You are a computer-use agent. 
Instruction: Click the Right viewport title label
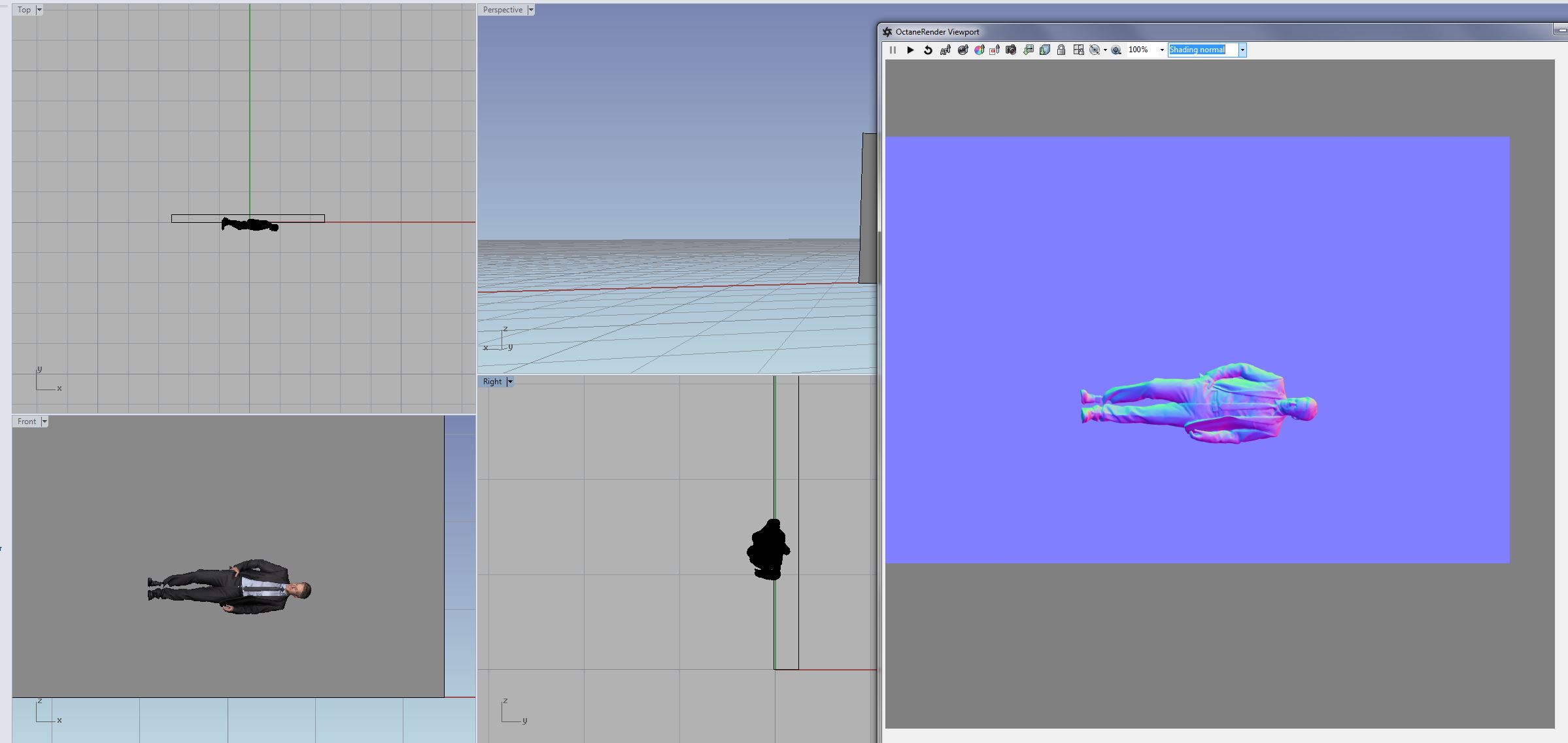click(492, 382)
